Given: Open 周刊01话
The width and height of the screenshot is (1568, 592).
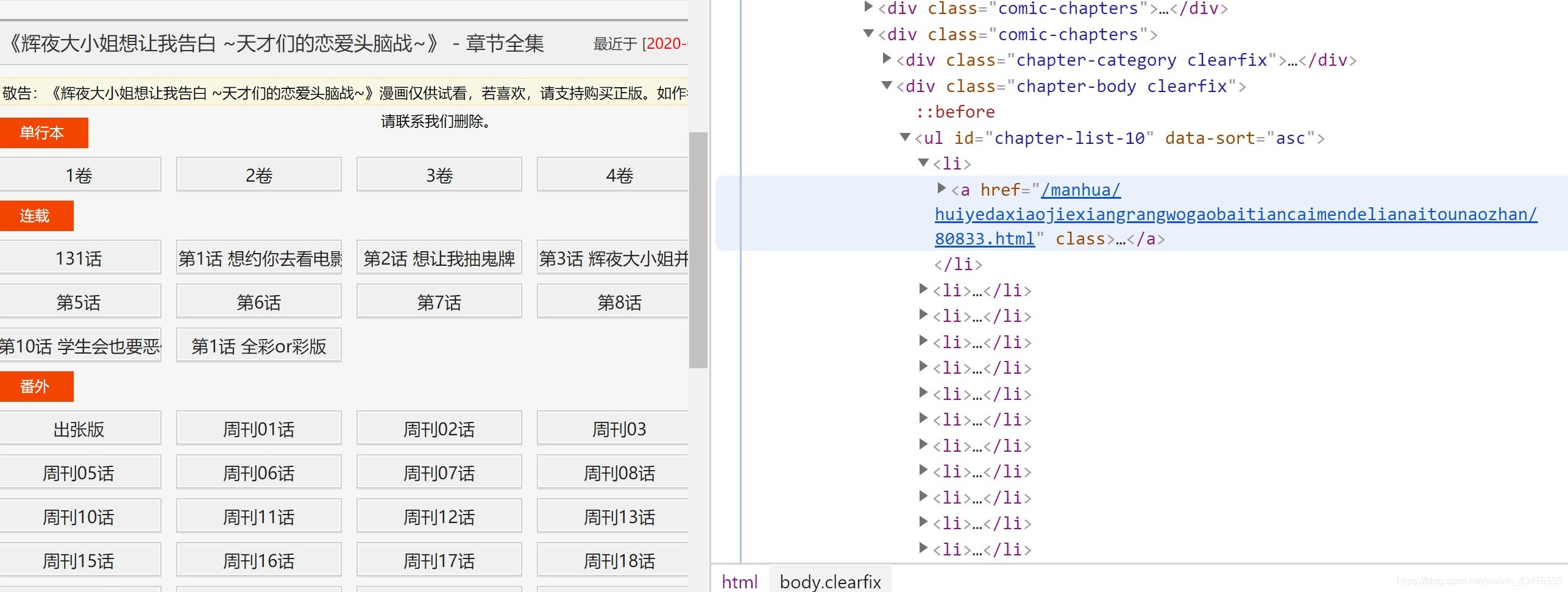Looking at the screenshot, I should (x=259, y=429).
